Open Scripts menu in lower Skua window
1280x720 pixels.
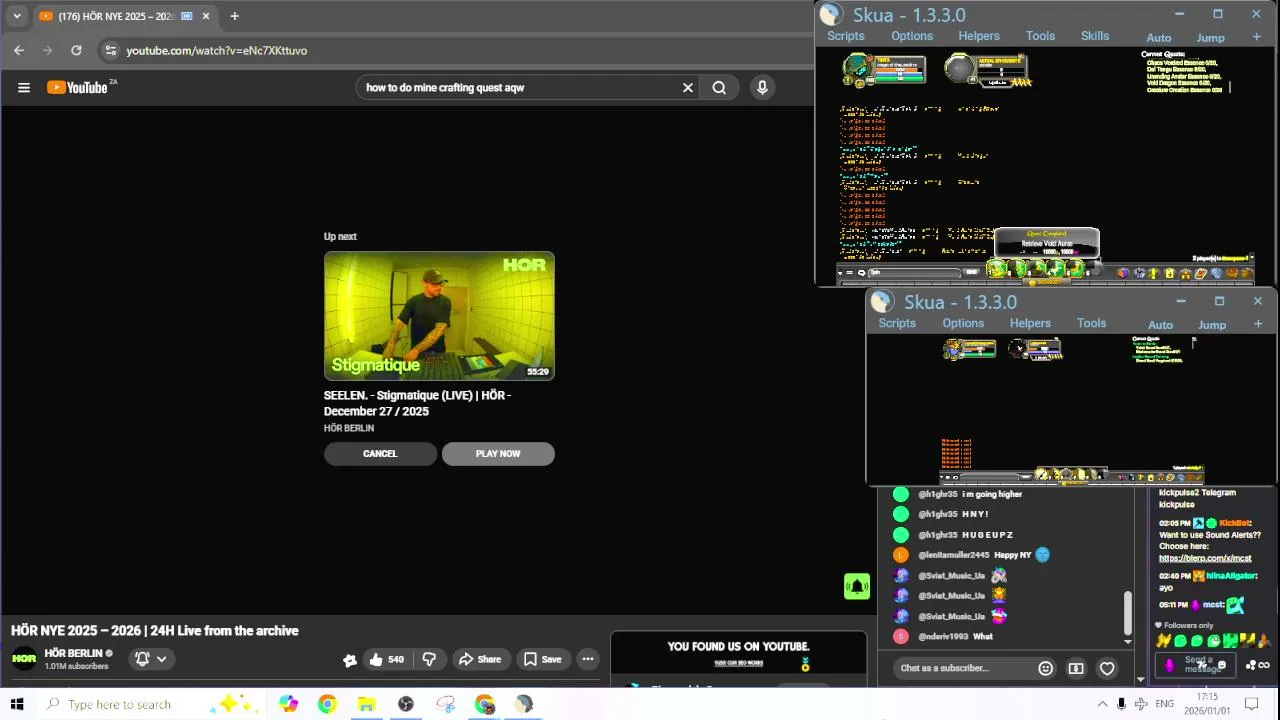(897, 323)
